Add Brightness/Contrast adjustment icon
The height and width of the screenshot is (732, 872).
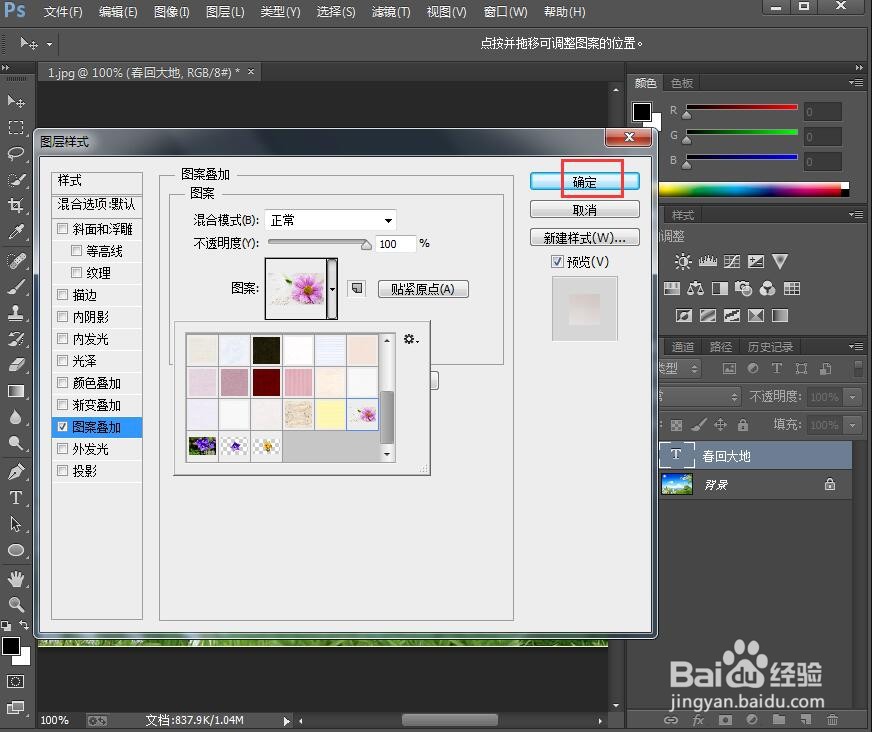click(x=683, y=261)
